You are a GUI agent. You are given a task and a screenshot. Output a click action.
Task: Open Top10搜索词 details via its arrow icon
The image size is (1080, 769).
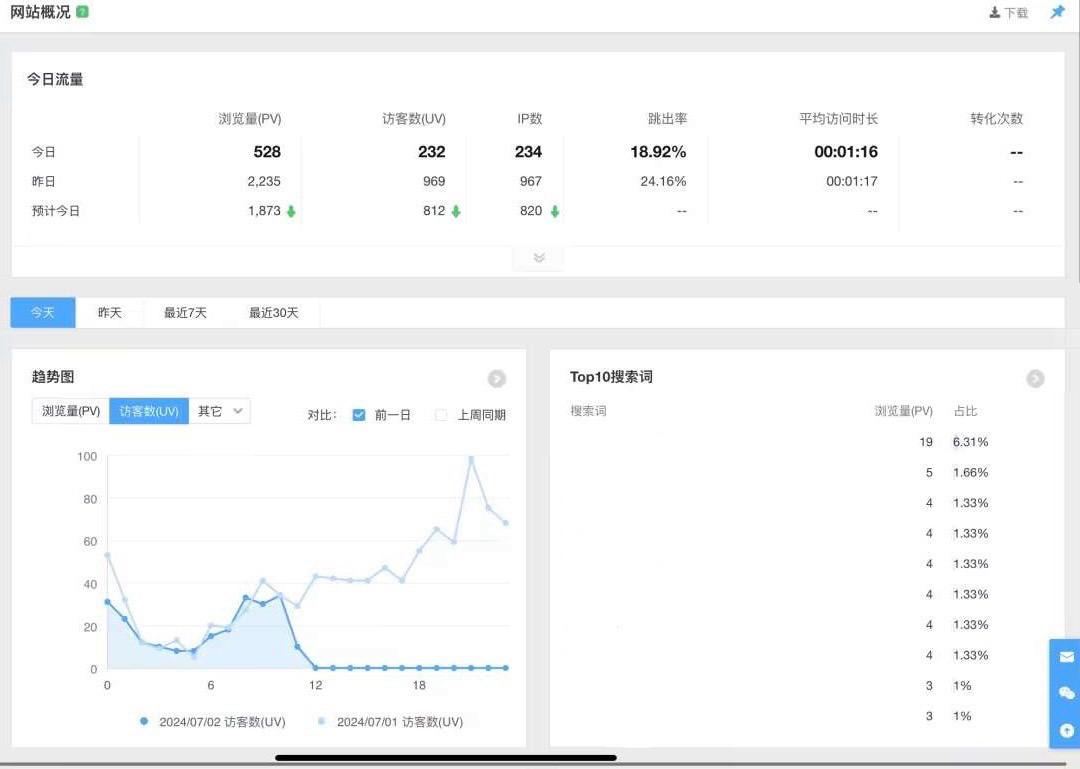point(1035,379)
